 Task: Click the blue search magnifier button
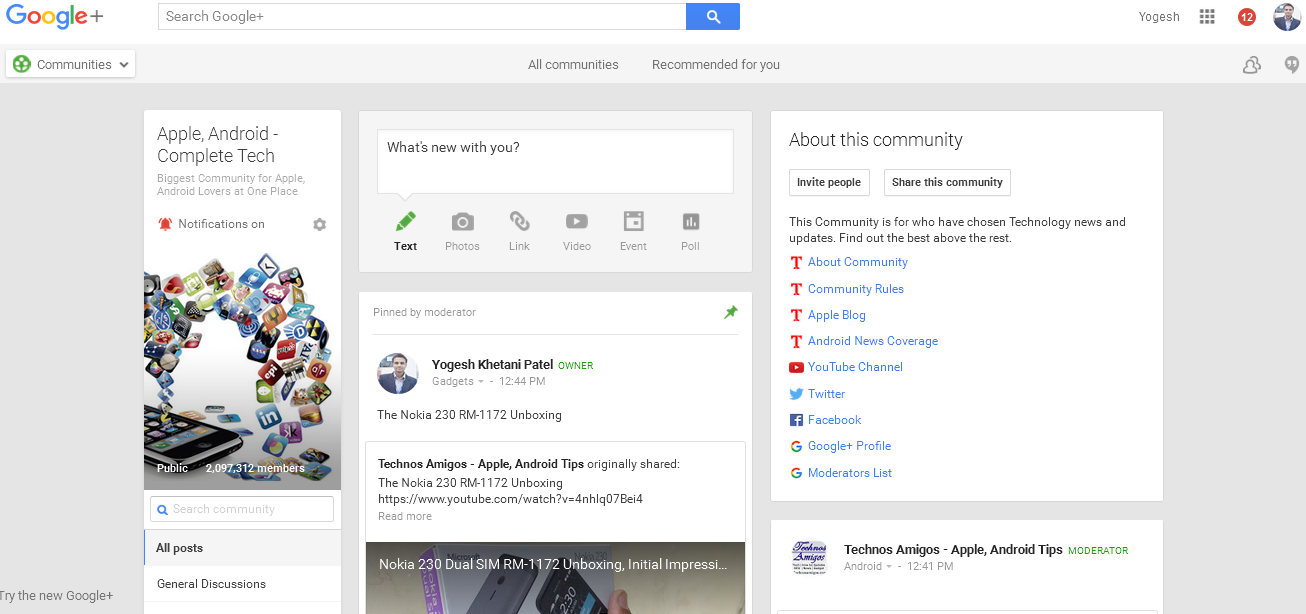coord(713,16)
